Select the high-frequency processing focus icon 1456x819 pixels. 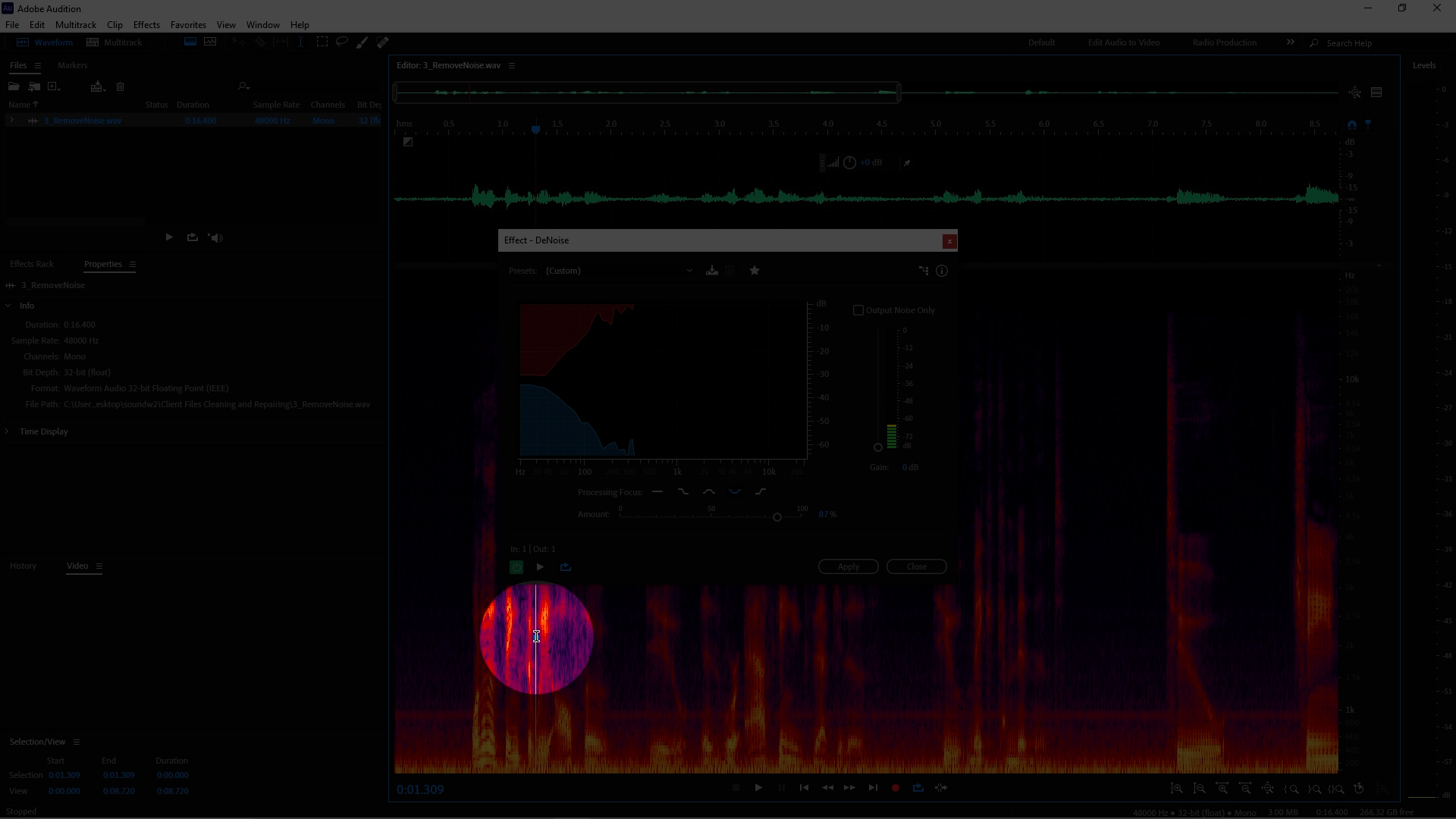click(761, 492)
